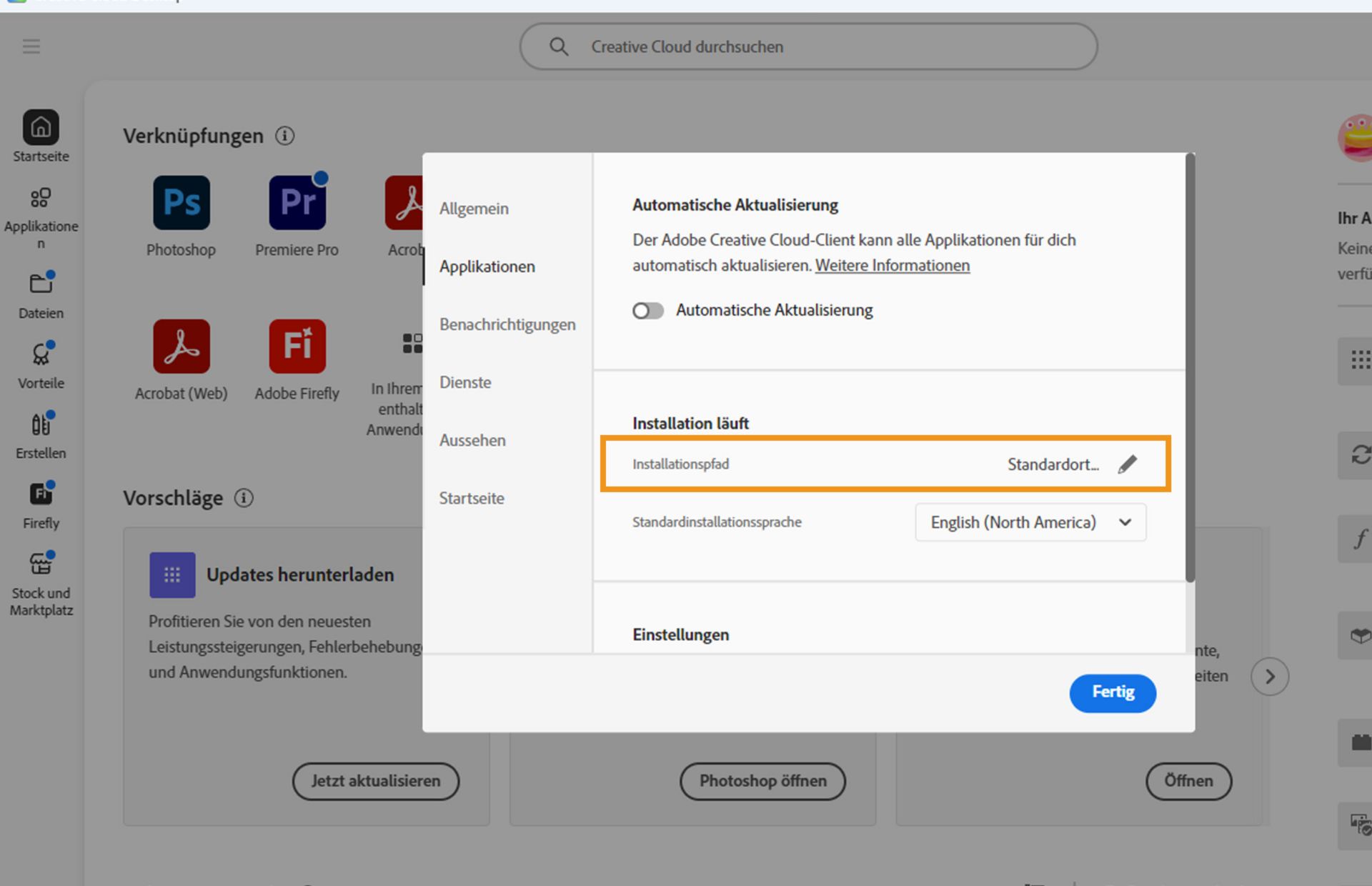Click the preferences dialog vertical scrollbar

(1189, 368)
